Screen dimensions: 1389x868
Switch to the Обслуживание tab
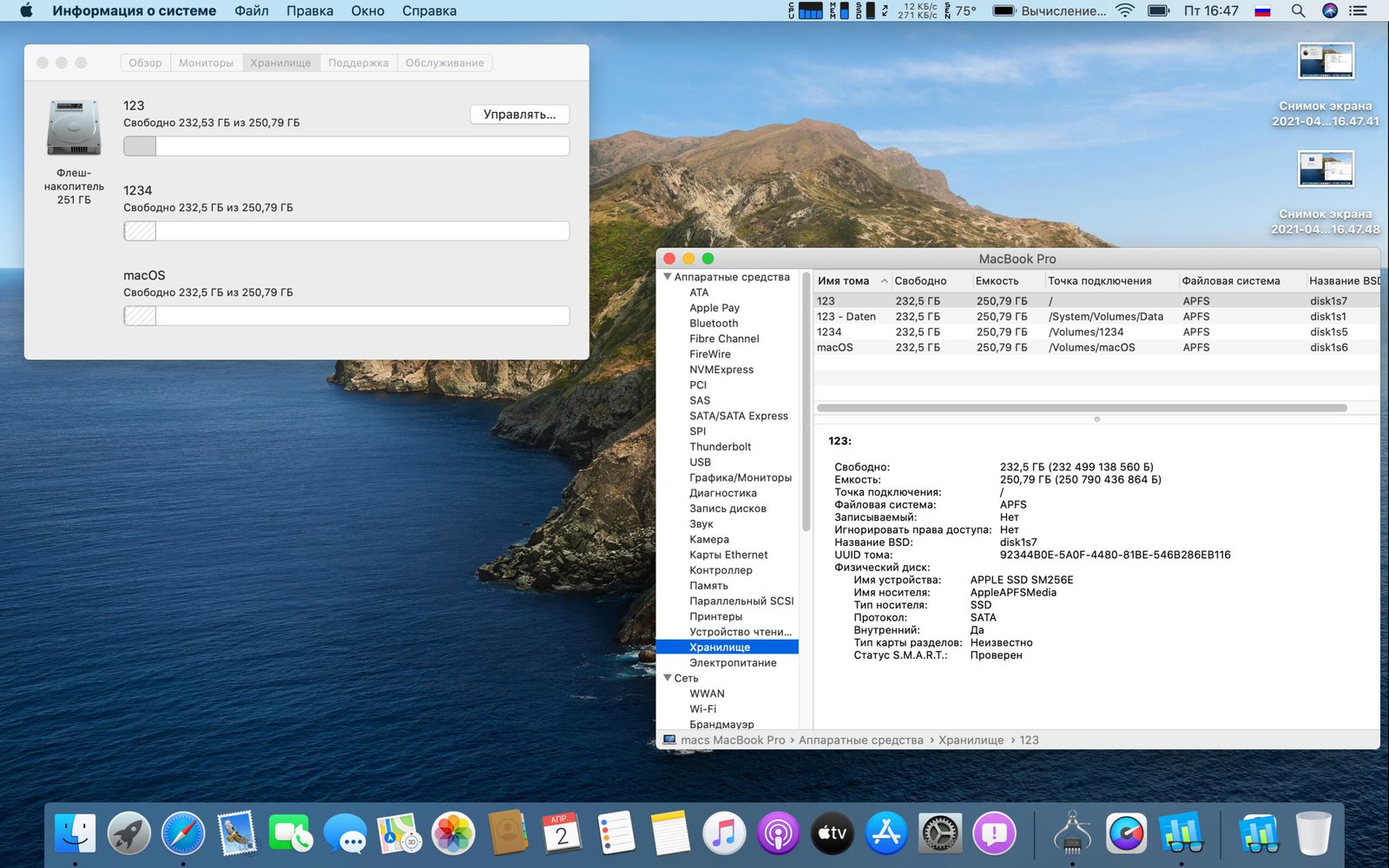click(x=444, y=62)
